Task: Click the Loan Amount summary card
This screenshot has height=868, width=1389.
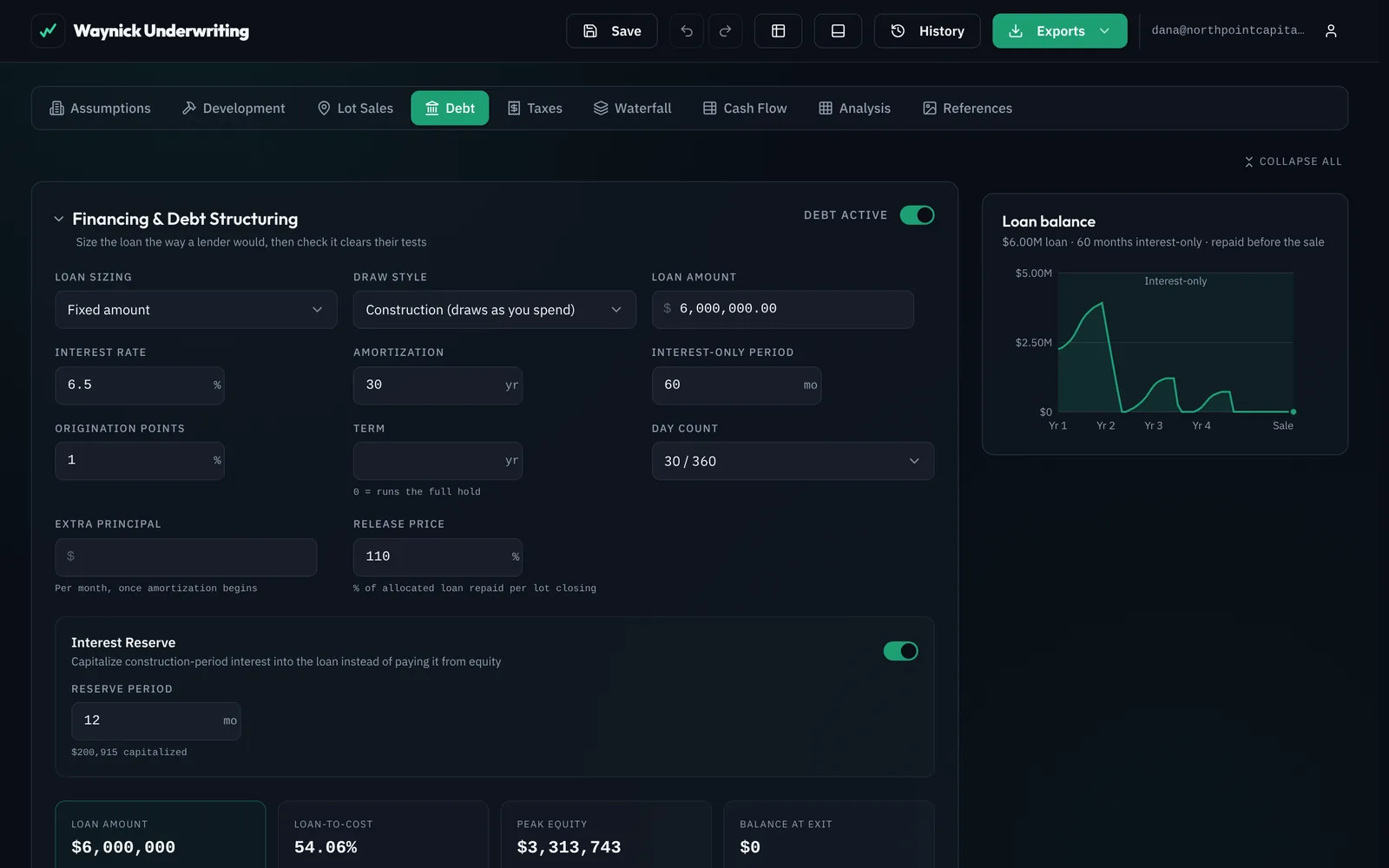Action: [161, 835]
